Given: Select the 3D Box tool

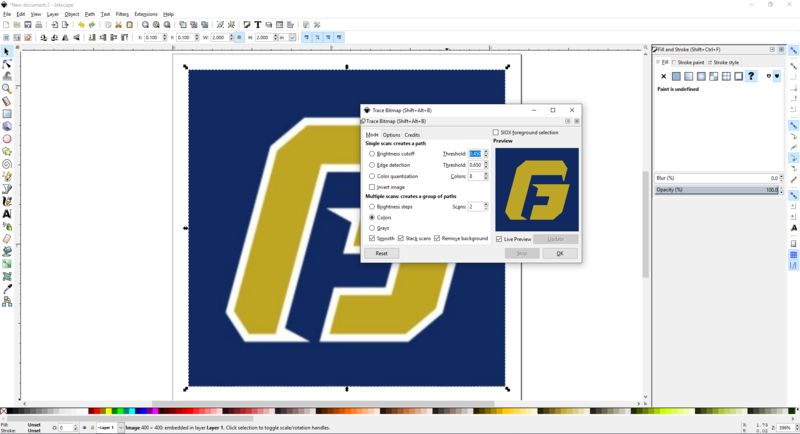Looking at the screenshot, I should (7, 126).
